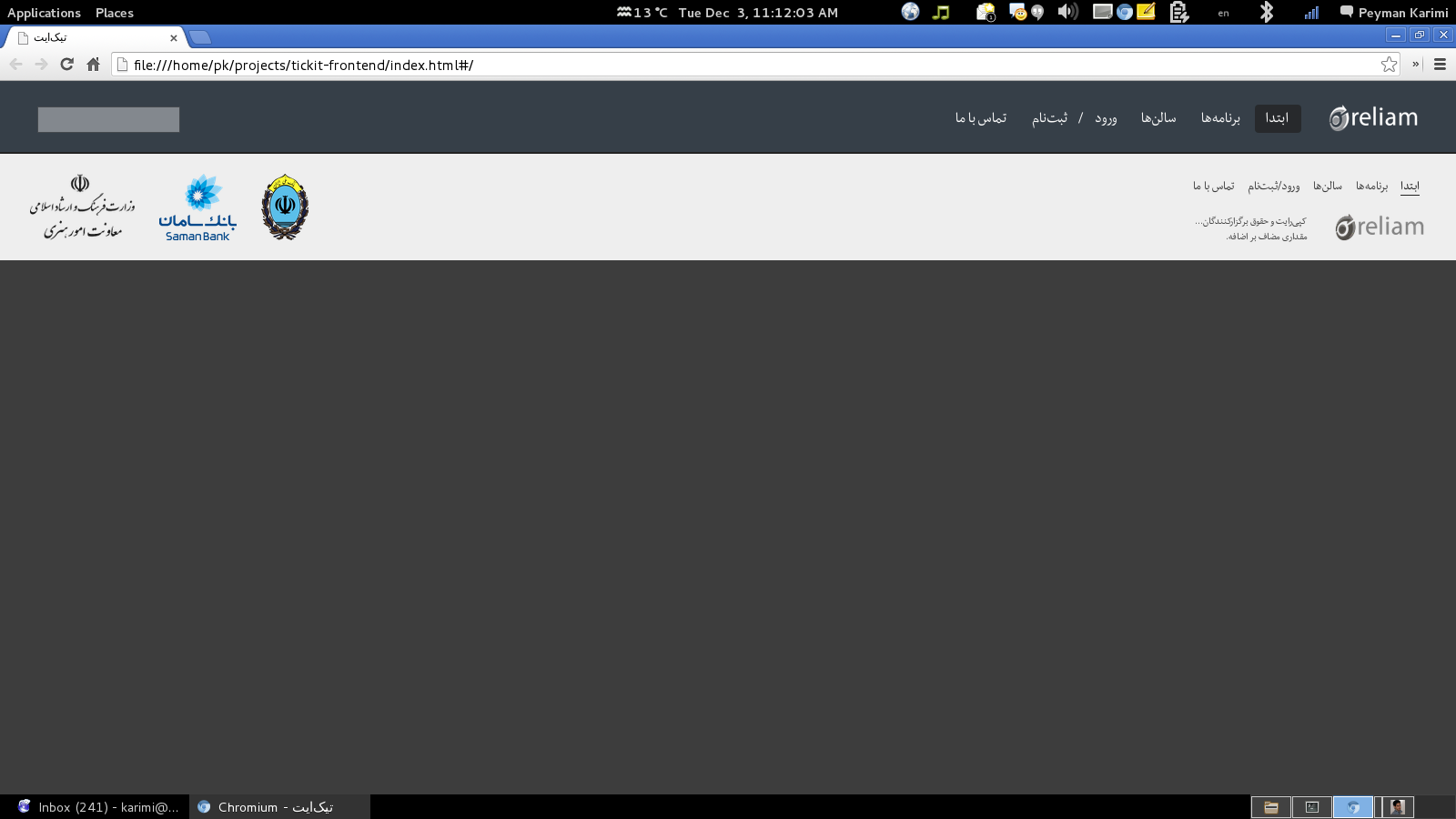Click the Bank Melli emblem logo
This screenshot has width=1456, height=819.
[285, 207]
